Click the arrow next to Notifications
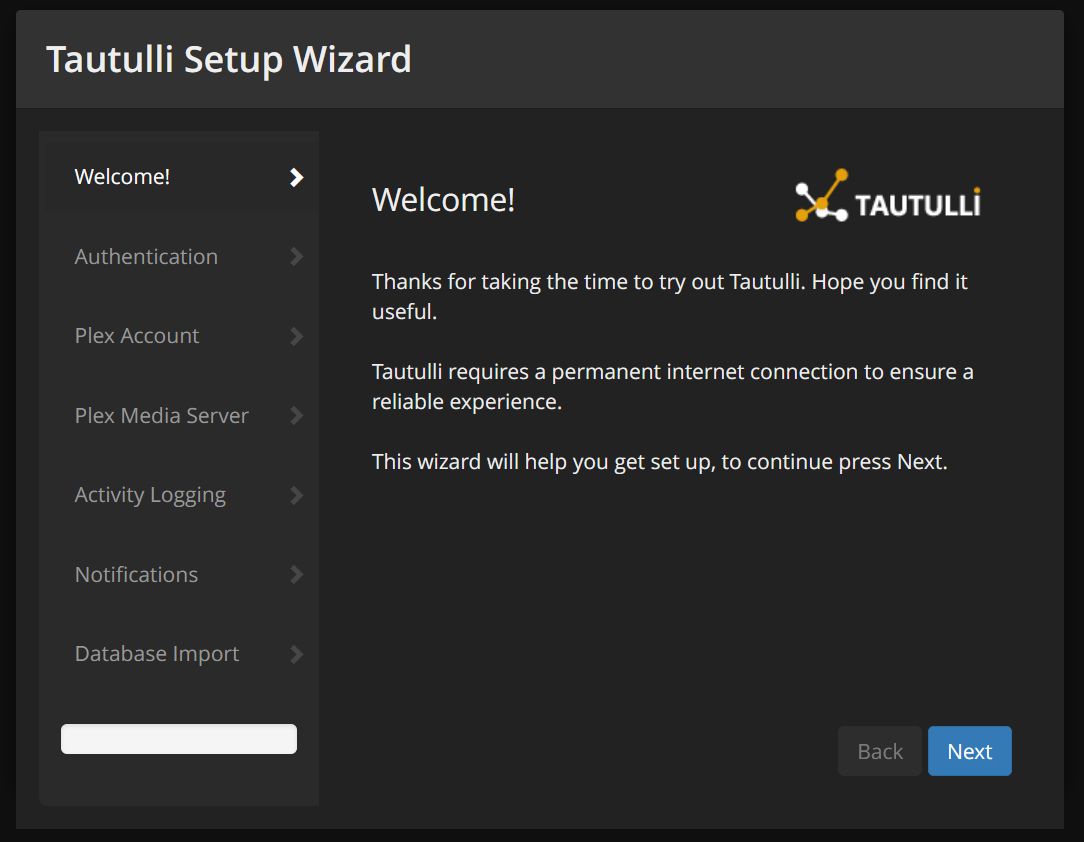Viewport: 1084px width, 842px height. 296,574
